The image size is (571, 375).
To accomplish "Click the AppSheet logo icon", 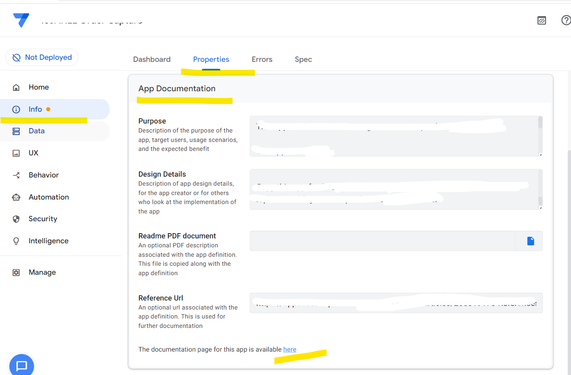I will pyautogui.click(x=21, y=20).
